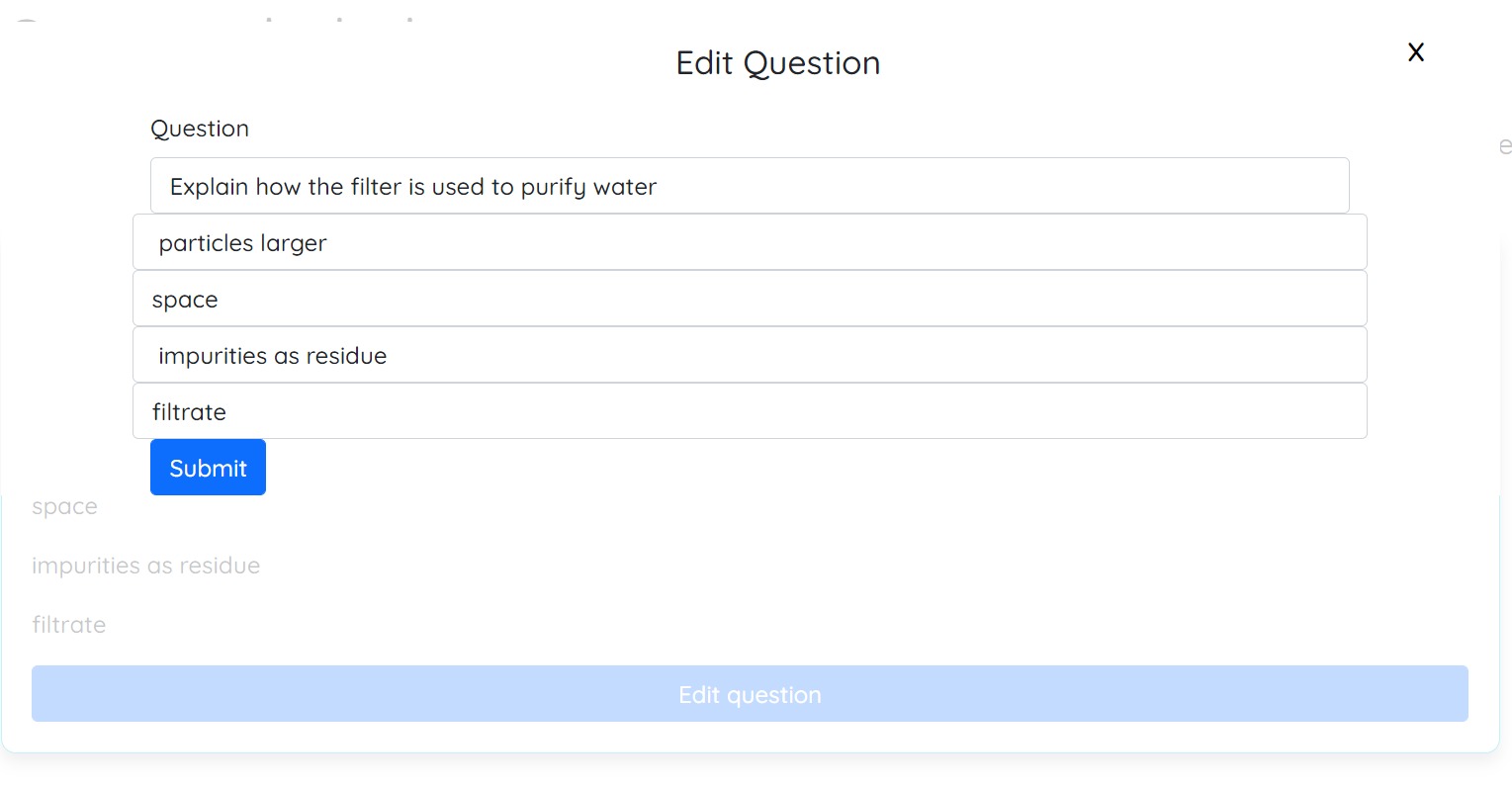1512x787 pixels.
Task: Click faded "impurities as residue" background text
Action: pyautogui.click(x=146, y=566)
